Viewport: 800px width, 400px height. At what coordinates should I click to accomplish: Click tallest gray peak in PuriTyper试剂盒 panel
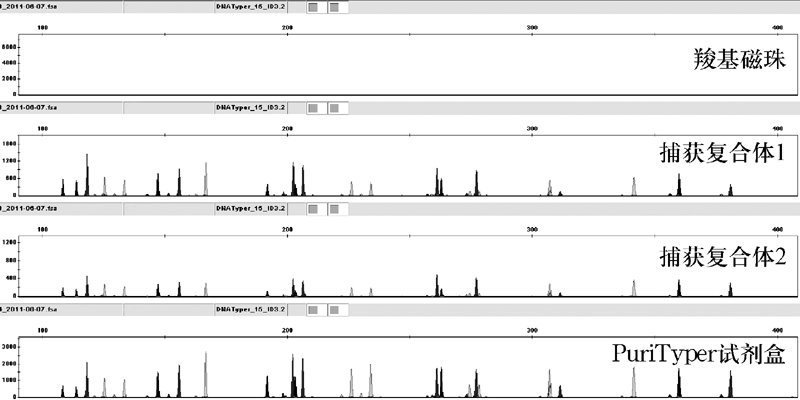pos(206,374)
